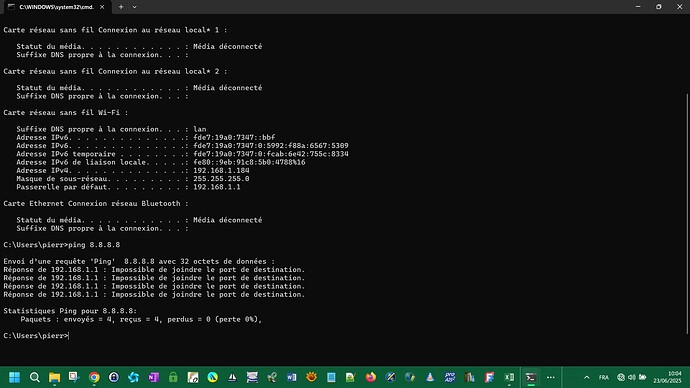
Task: Open File Explorer from taskbar
Action: 54,377
